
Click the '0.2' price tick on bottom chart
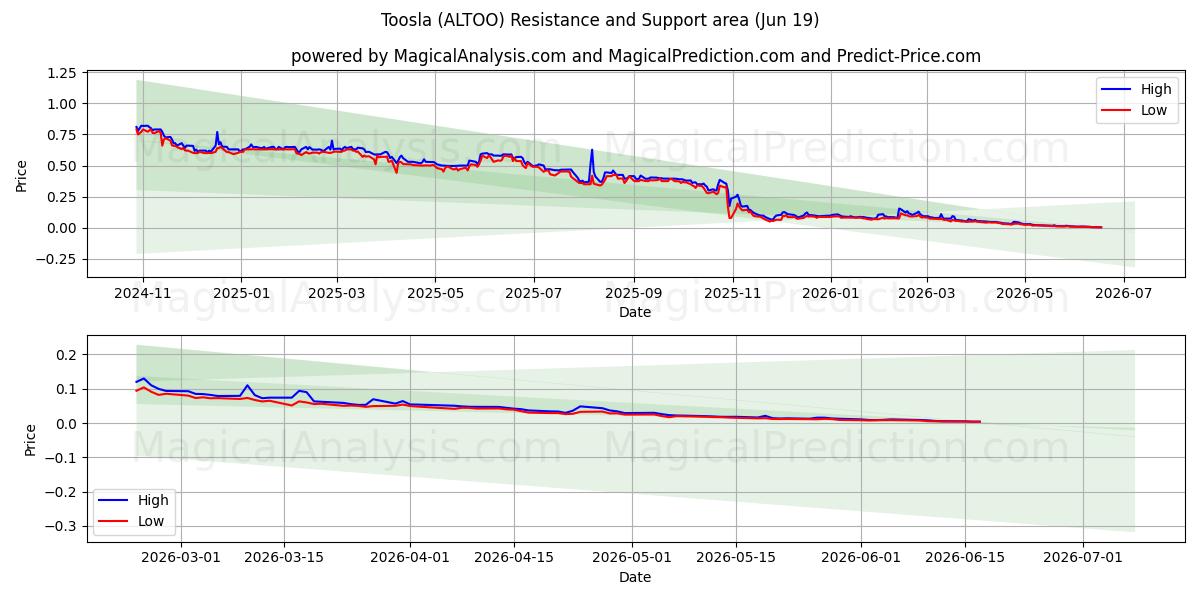click(x=67, y=356)
